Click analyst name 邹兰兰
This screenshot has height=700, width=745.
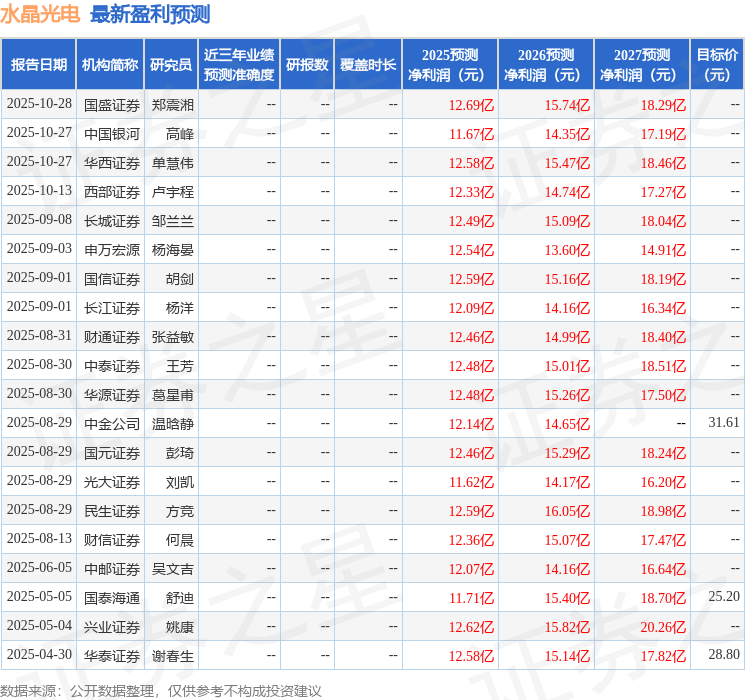click(x=172, y=221)
